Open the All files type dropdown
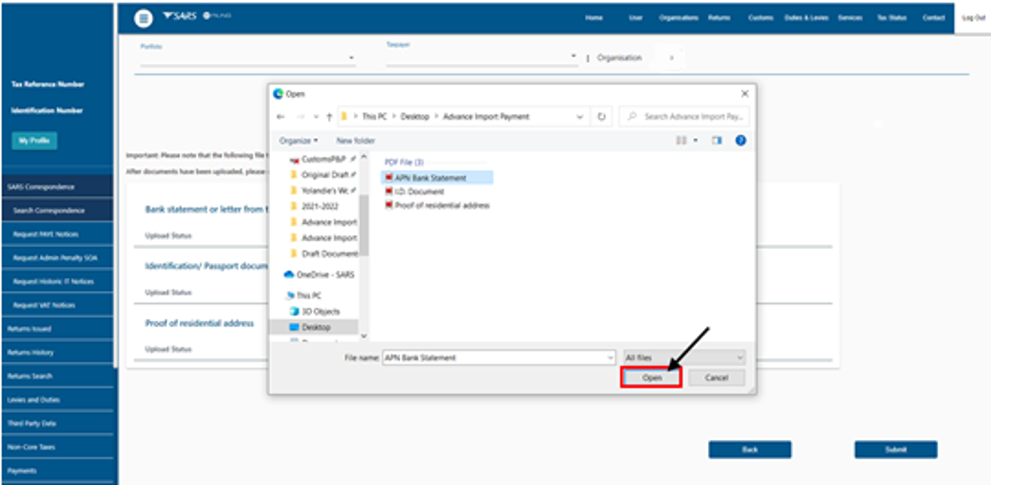Screen dimensions: 1012x488 point(684,357)
